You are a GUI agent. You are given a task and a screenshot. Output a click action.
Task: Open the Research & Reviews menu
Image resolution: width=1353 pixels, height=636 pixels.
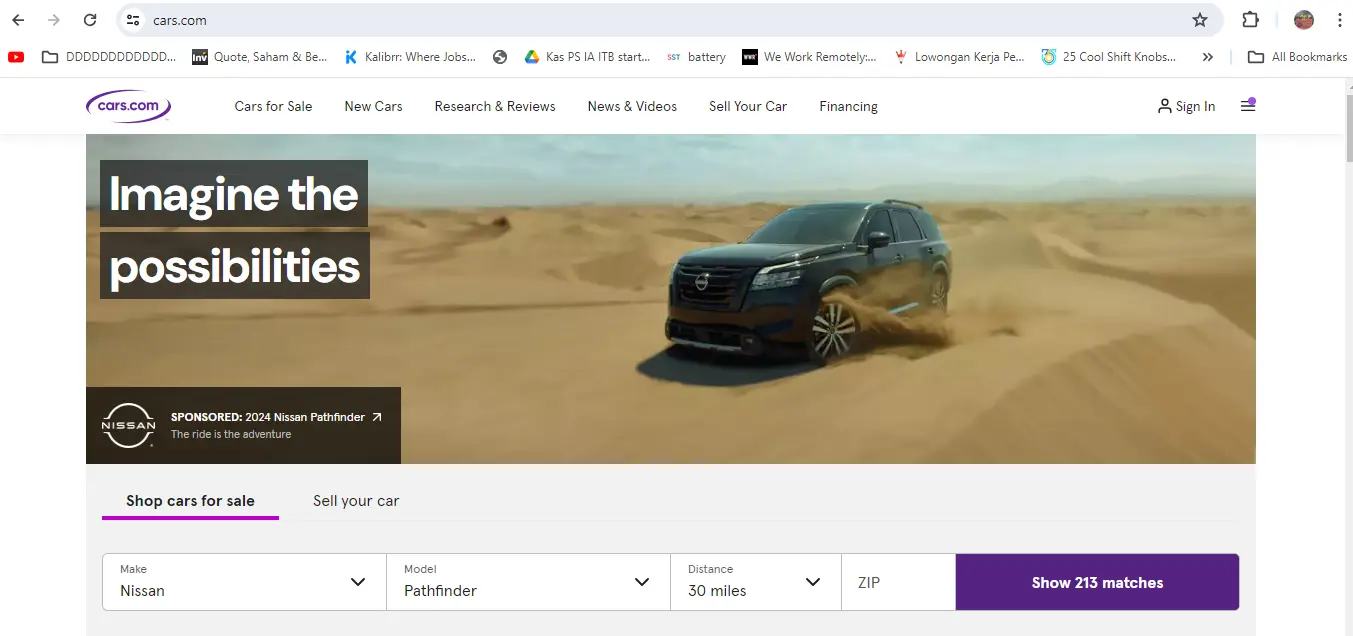(495, 106)
